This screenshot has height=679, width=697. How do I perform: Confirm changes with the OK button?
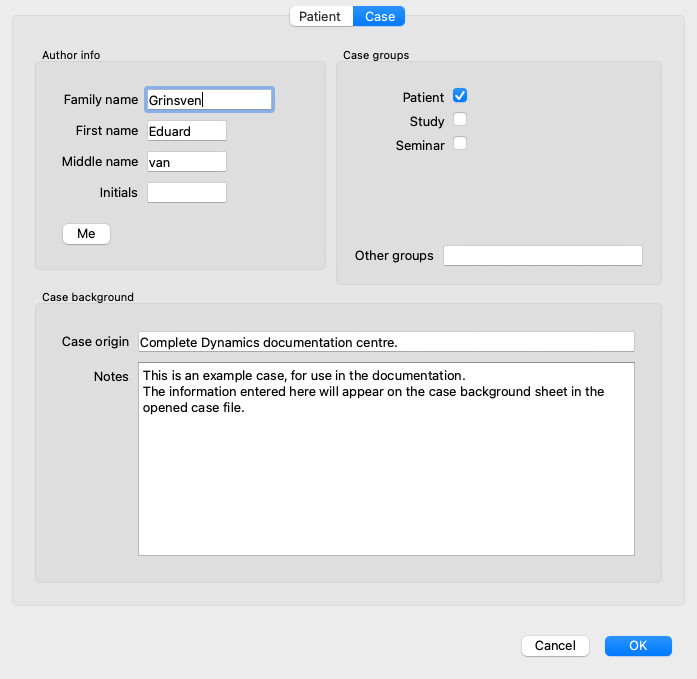(x=638, y=646)
